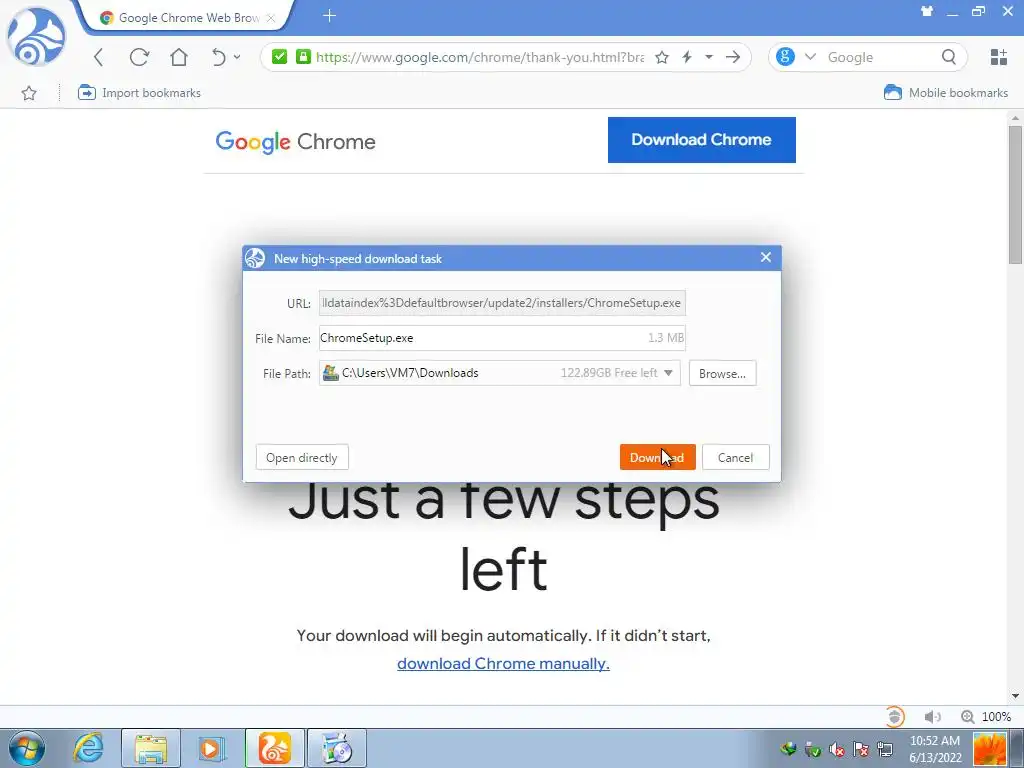The height and width of the screenshot is (768, 1024).
Task: Expand the File Path dropdown
Action: tap(668, 373)
